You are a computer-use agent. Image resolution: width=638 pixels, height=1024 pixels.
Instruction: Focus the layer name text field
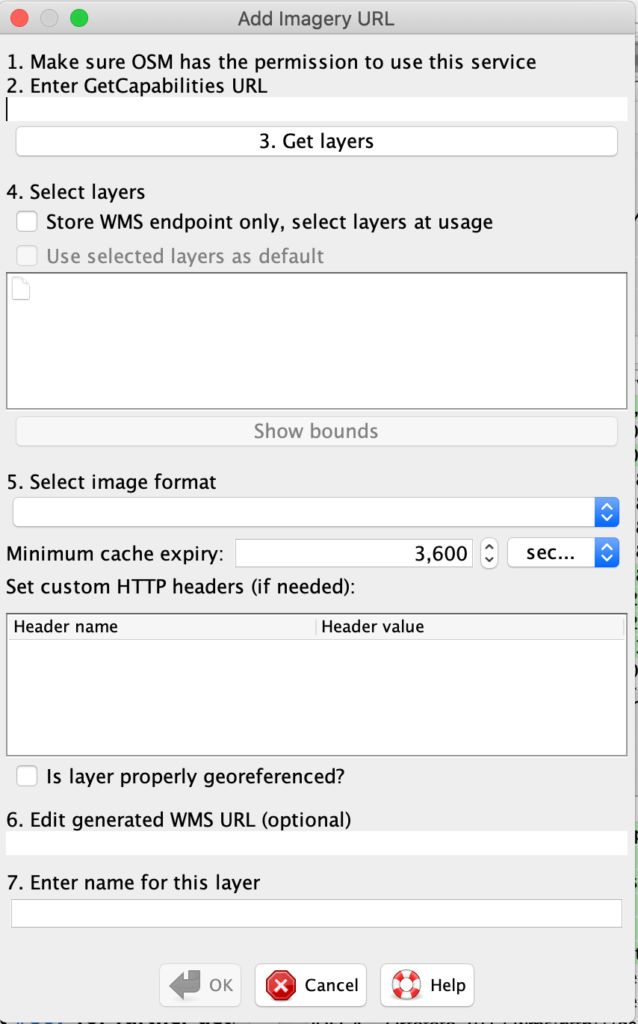(316, 913)
